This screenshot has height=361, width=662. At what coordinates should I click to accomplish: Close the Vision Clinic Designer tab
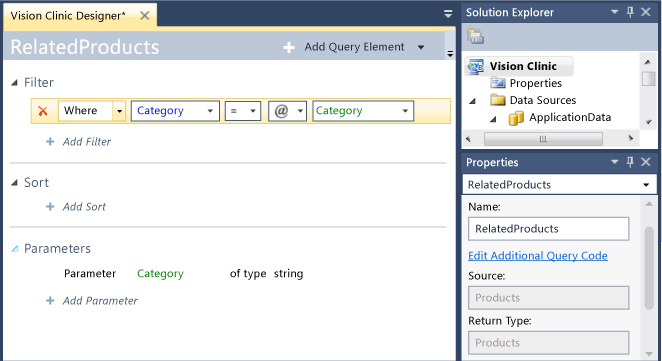click(144, 16)
